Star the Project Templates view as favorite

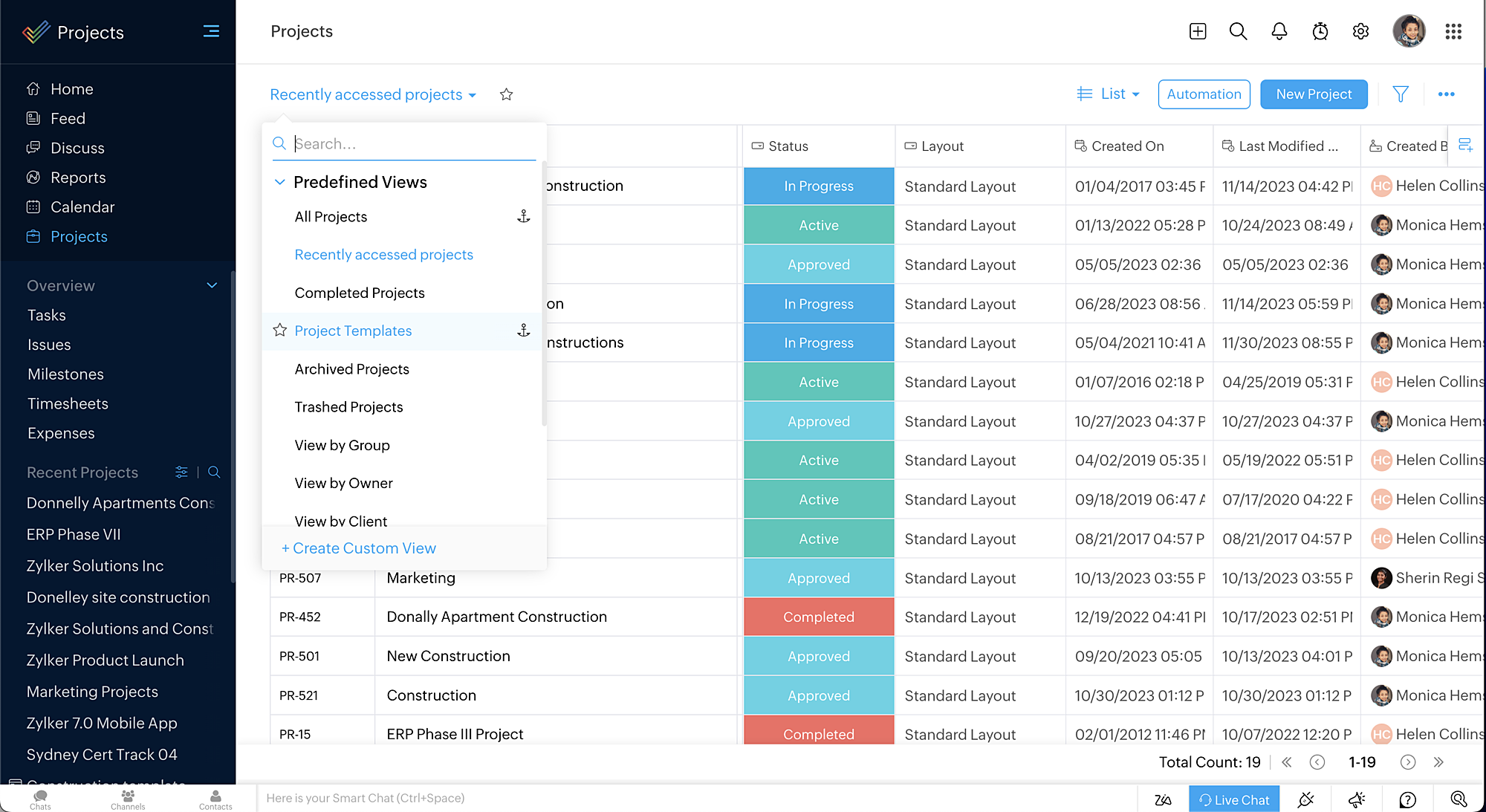[280, 330]
